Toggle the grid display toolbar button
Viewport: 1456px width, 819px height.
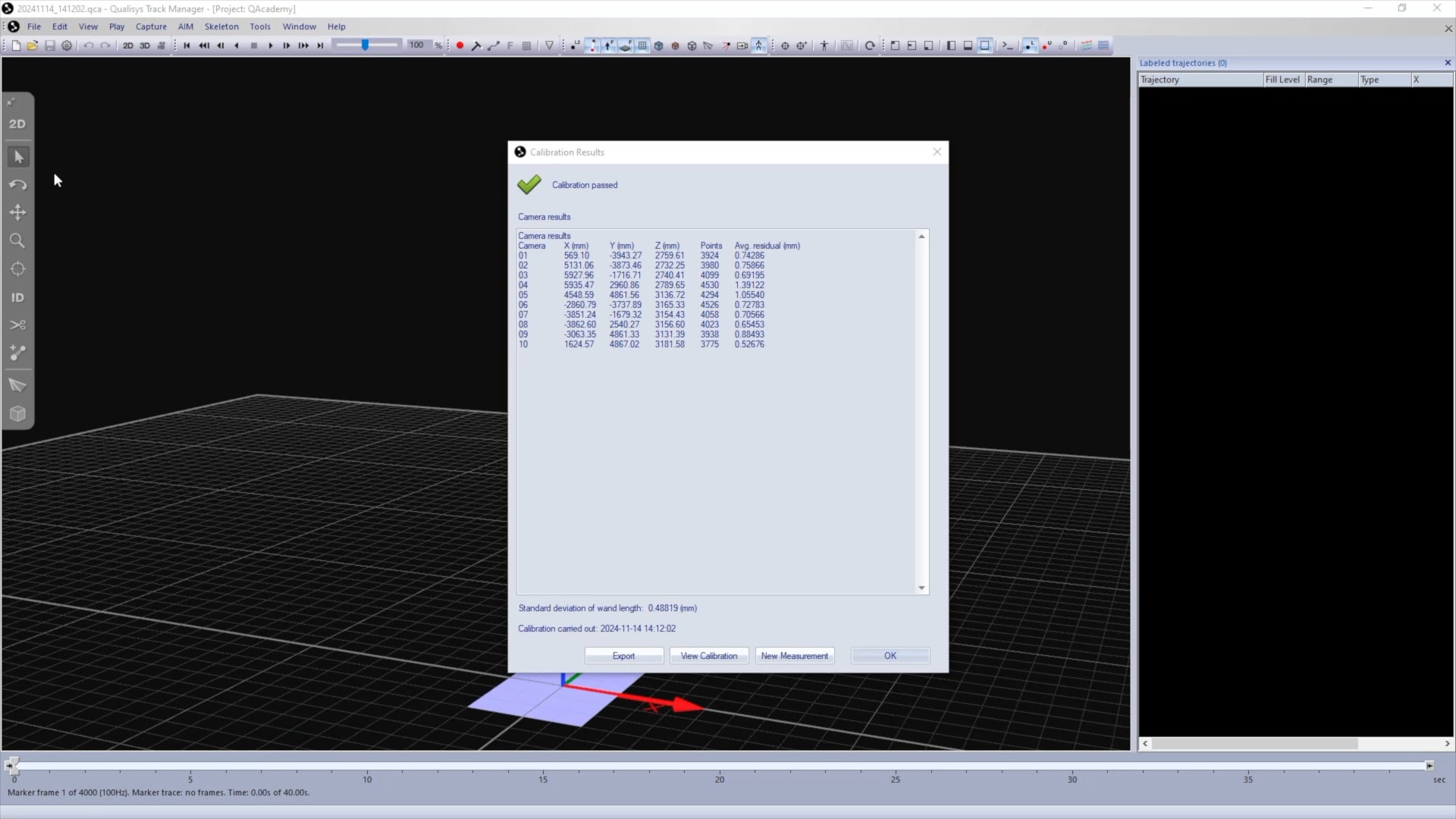pos(642,45)
